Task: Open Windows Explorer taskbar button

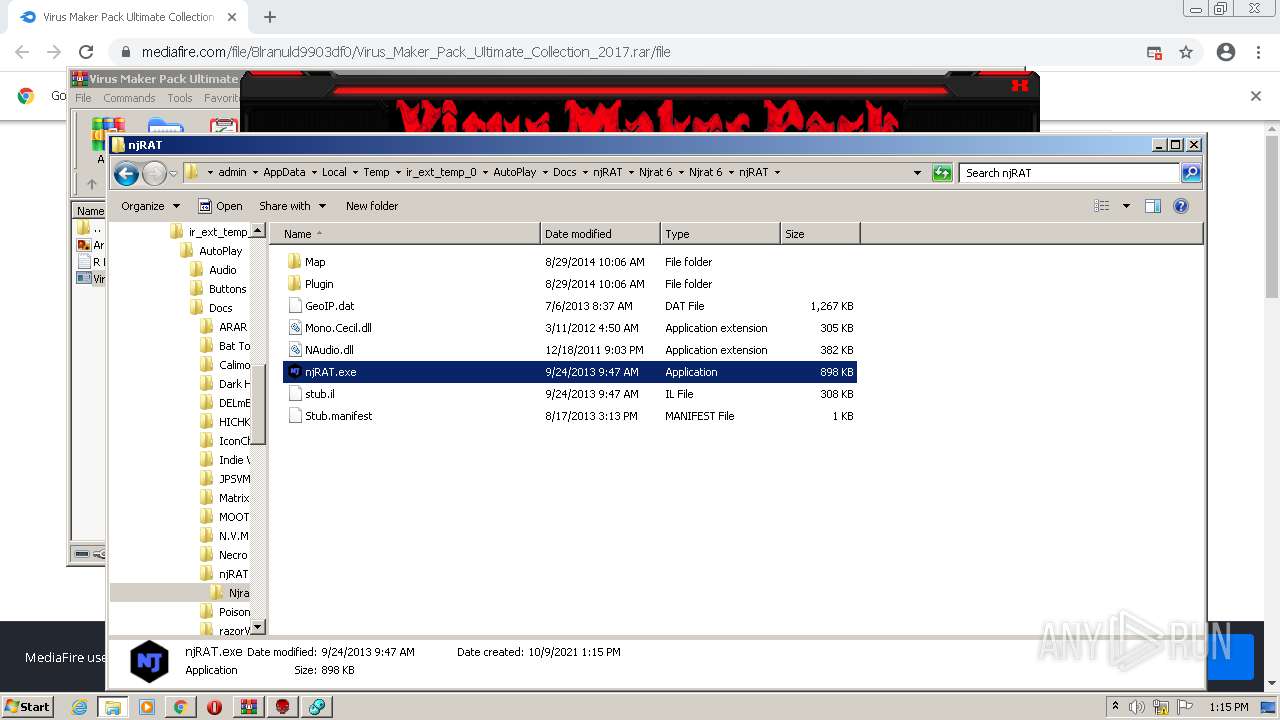Action: click(113, 707)
